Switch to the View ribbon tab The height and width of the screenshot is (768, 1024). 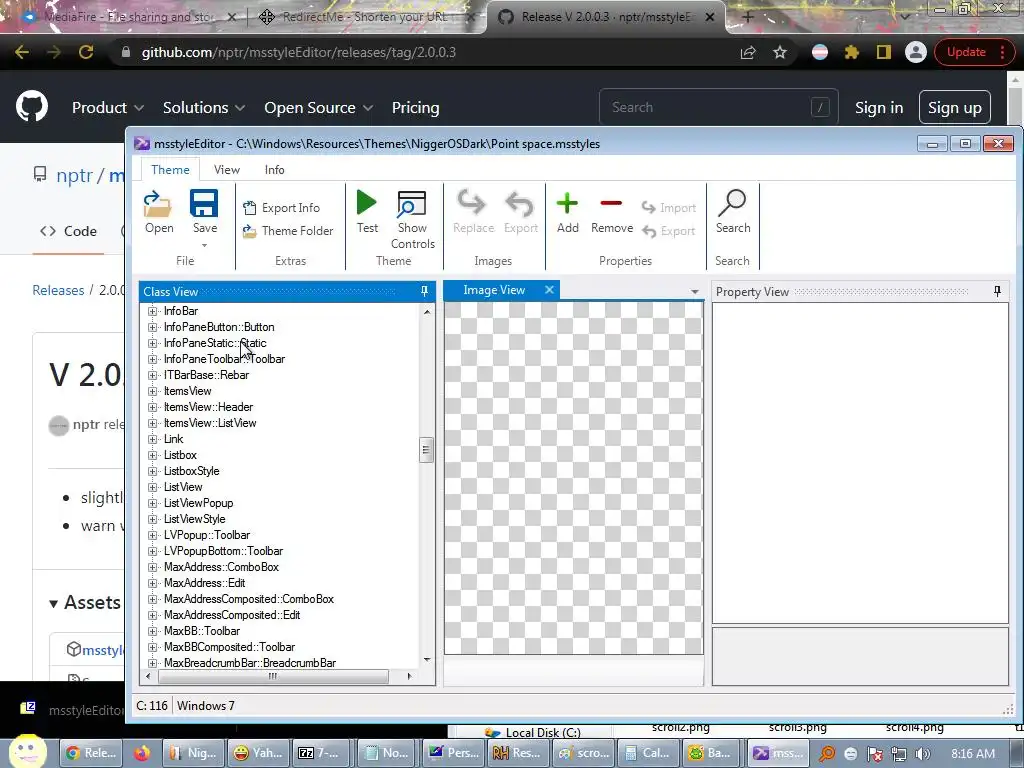[x=227, y=170]
